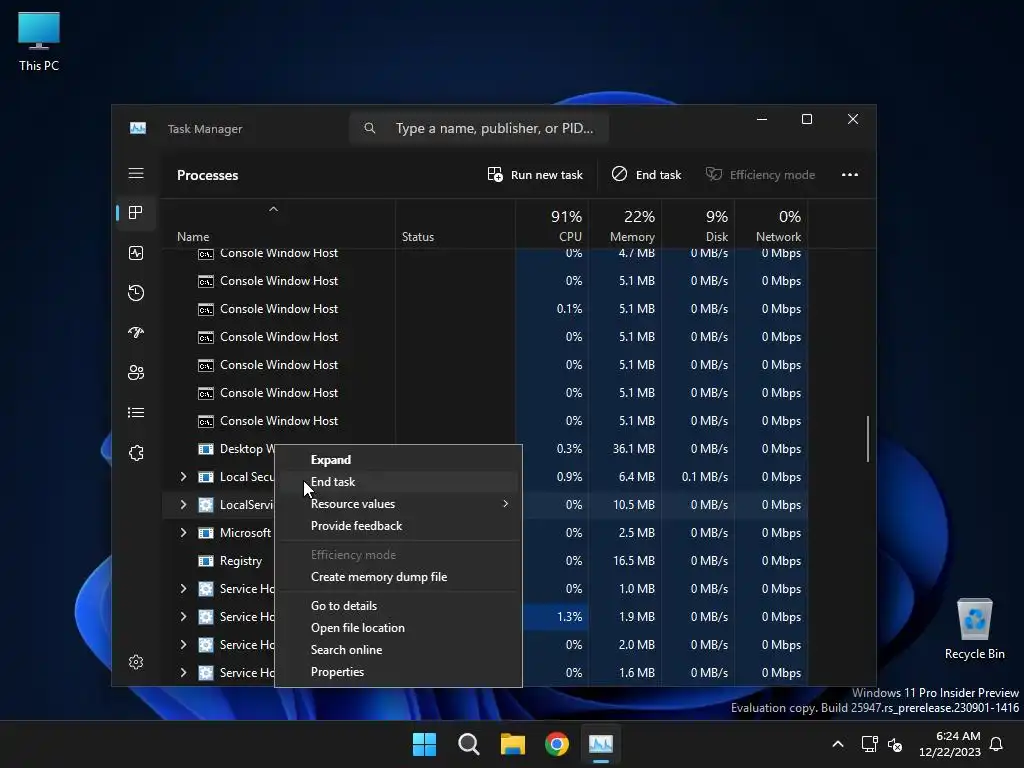The height and width of the screenshot is (768, 1024).
Task: Focus the name, publisher, or PID search field
Action: click(479, 128)
